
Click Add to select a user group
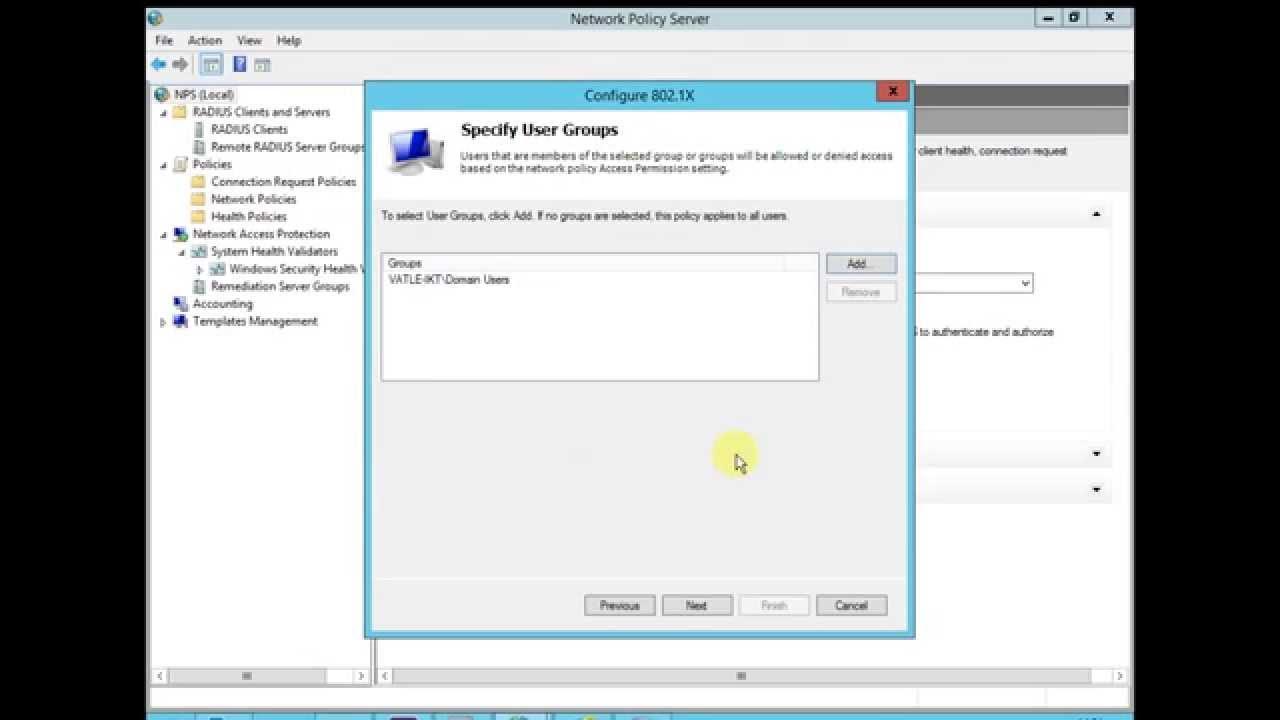click(x=861, y=264)
